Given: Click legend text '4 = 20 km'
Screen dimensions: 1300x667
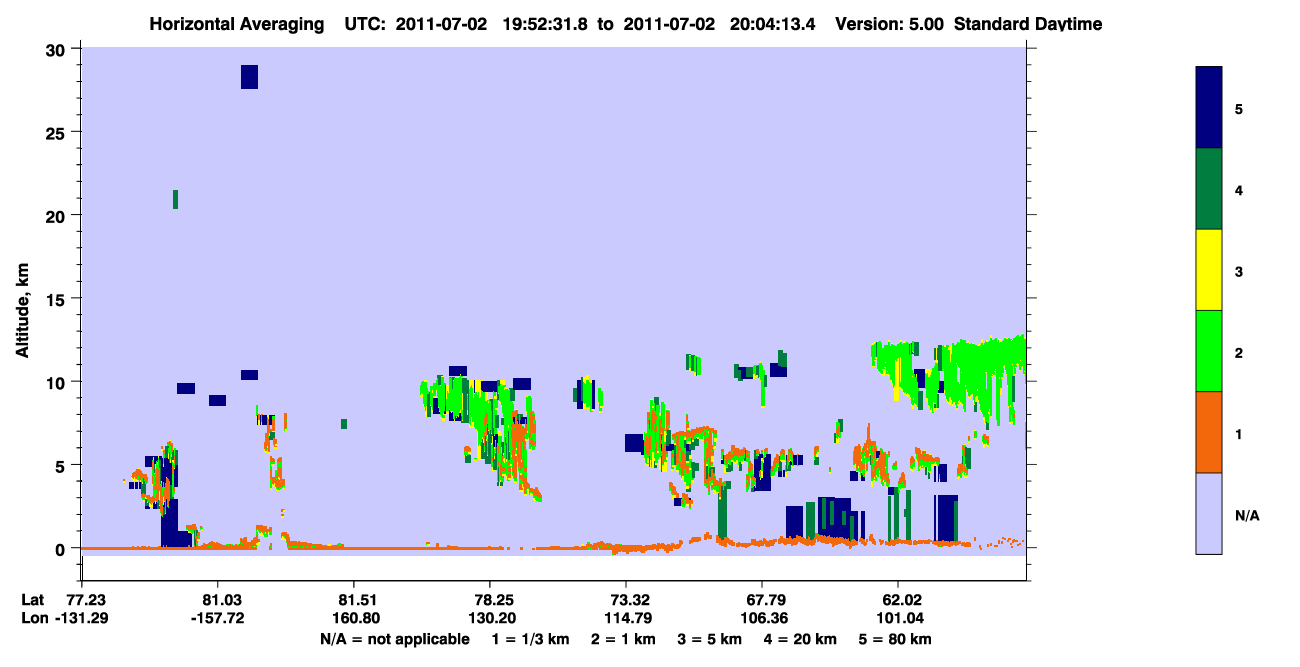Looking at the screenshot, I should (x=801, y=639).
